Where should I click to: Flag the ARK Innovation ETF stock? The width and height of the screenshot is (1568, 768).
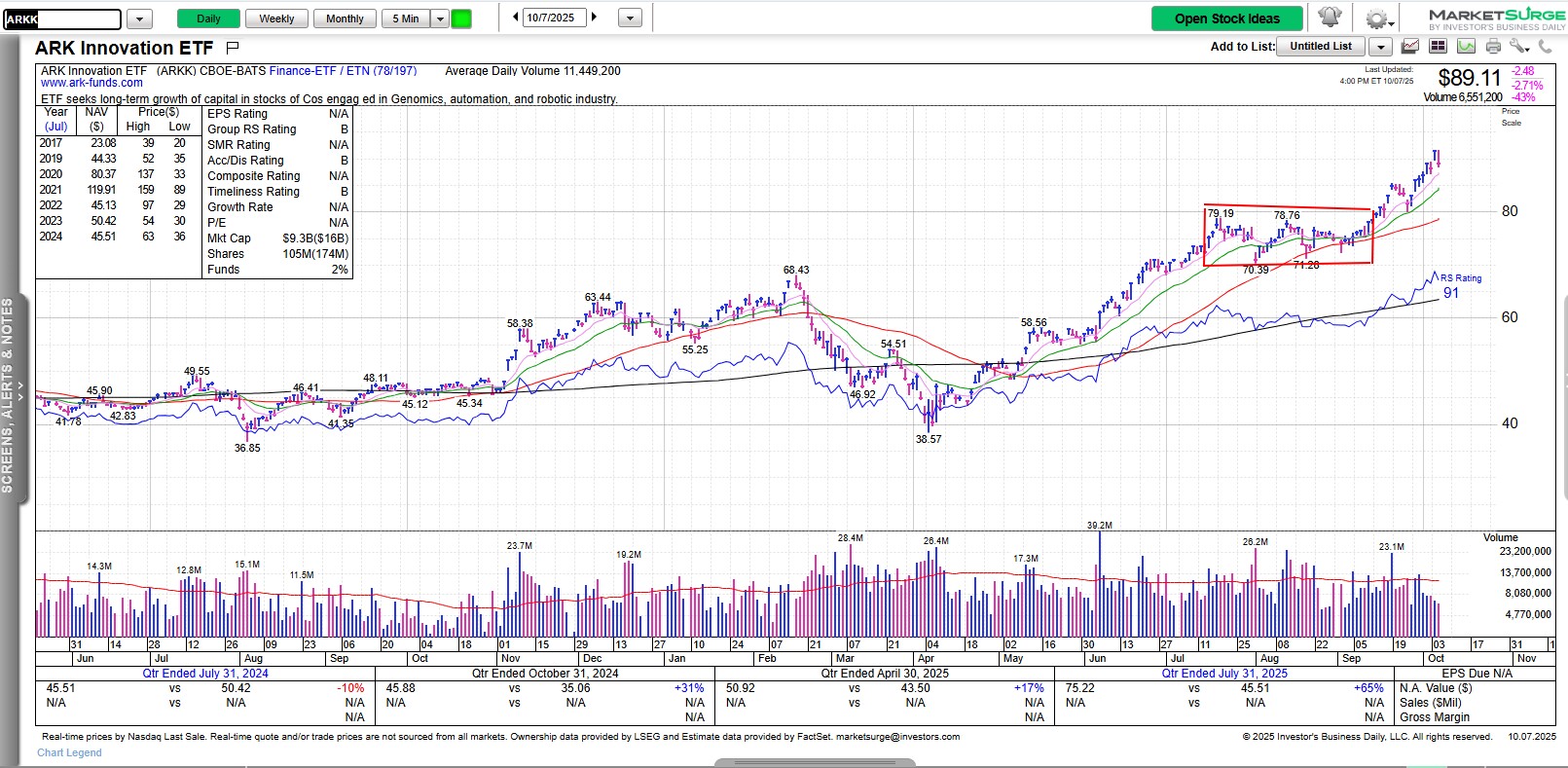[232, 48]
